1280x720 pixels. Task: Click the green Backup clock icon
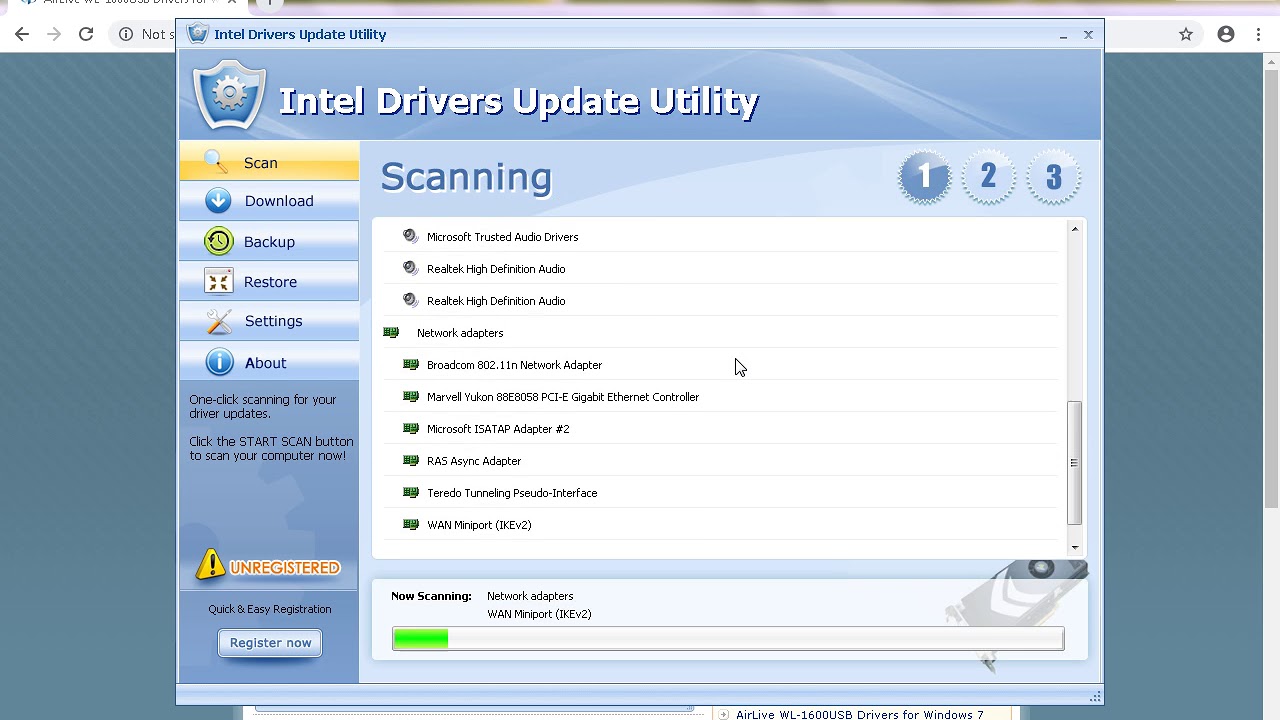point(218,241)
